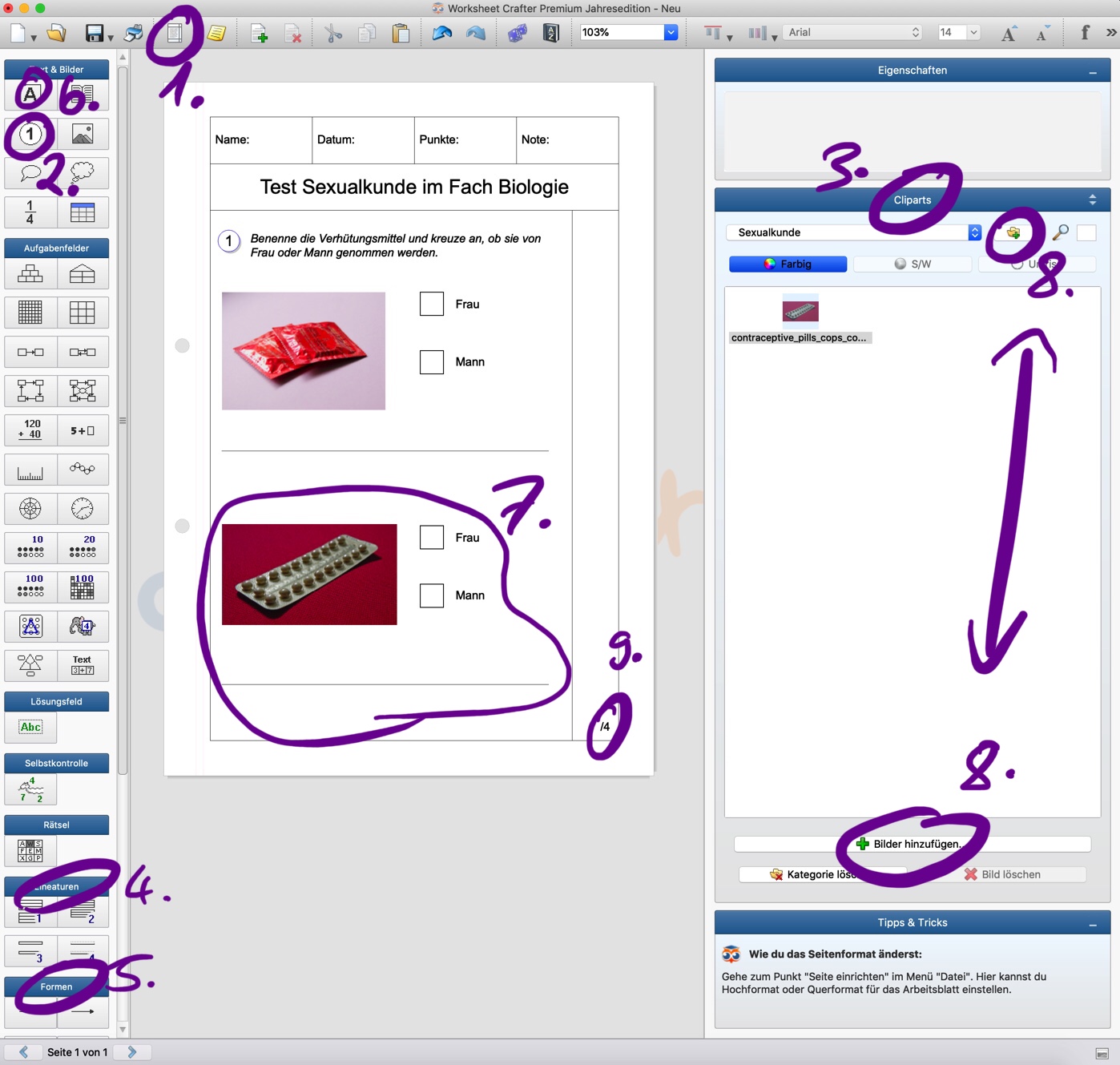
Task: Open the Sexualkunde category dropdown
Action: click(x=974, y=232)
